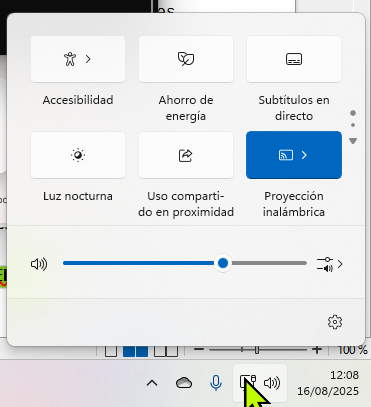Image resolution: width=371 pixels, height=407 pixels.
Task: Select second page indicator dot
Action: coord(353,125)
